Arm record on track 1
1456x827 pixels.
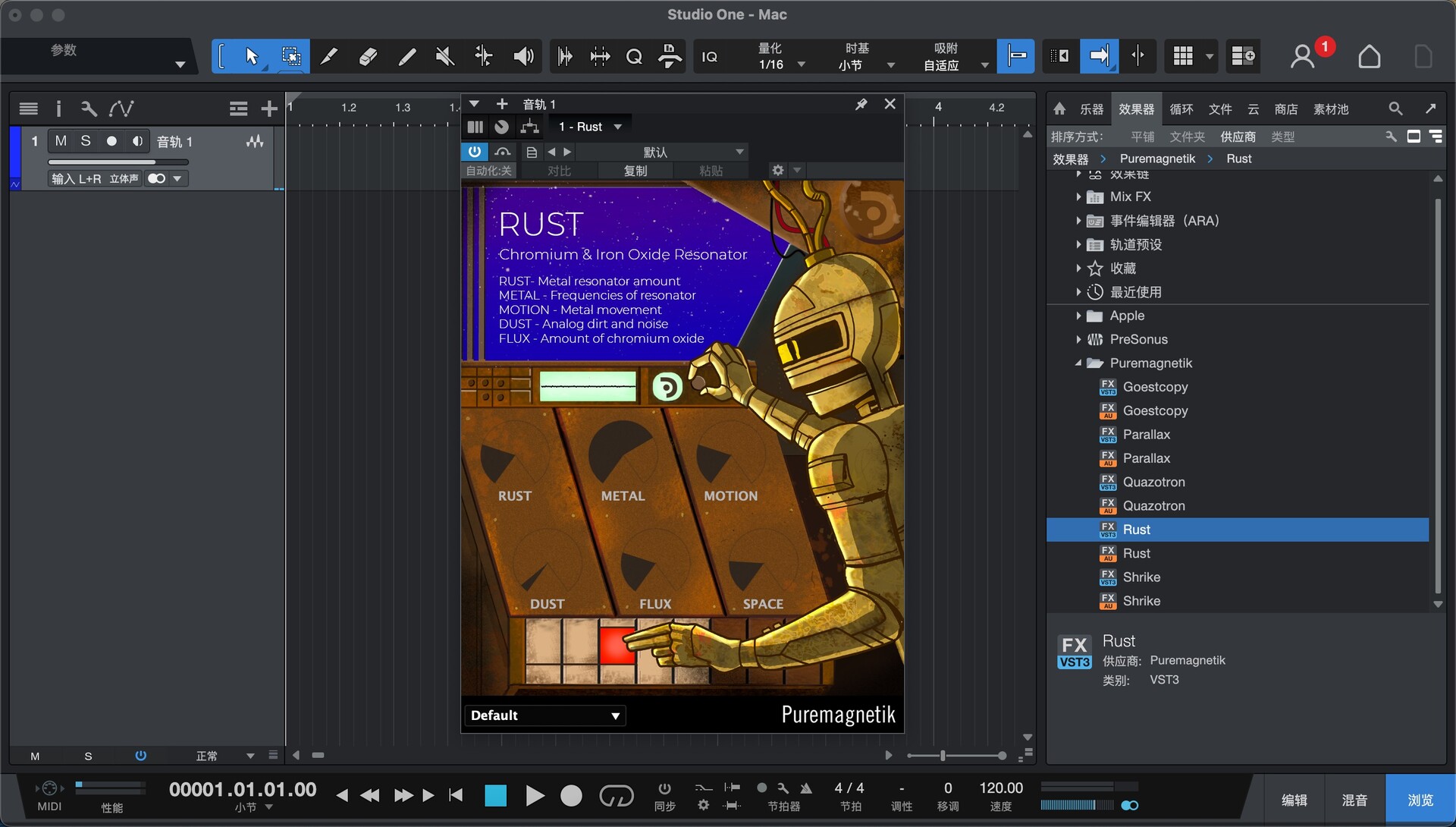coord(111,141)
